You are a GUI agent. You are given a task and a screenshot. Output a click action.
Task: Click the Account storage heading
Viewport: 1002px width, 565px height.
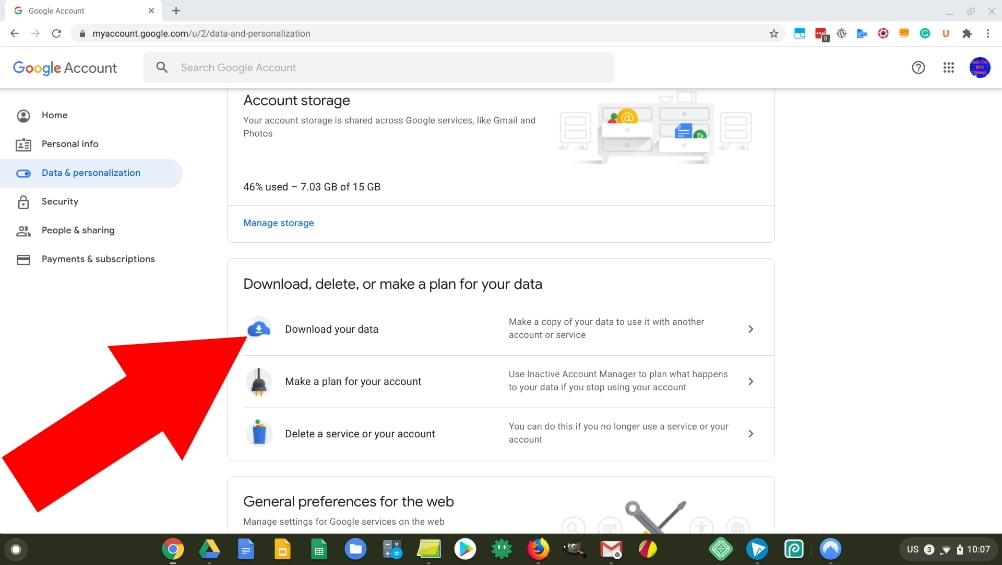pos(297,100)
